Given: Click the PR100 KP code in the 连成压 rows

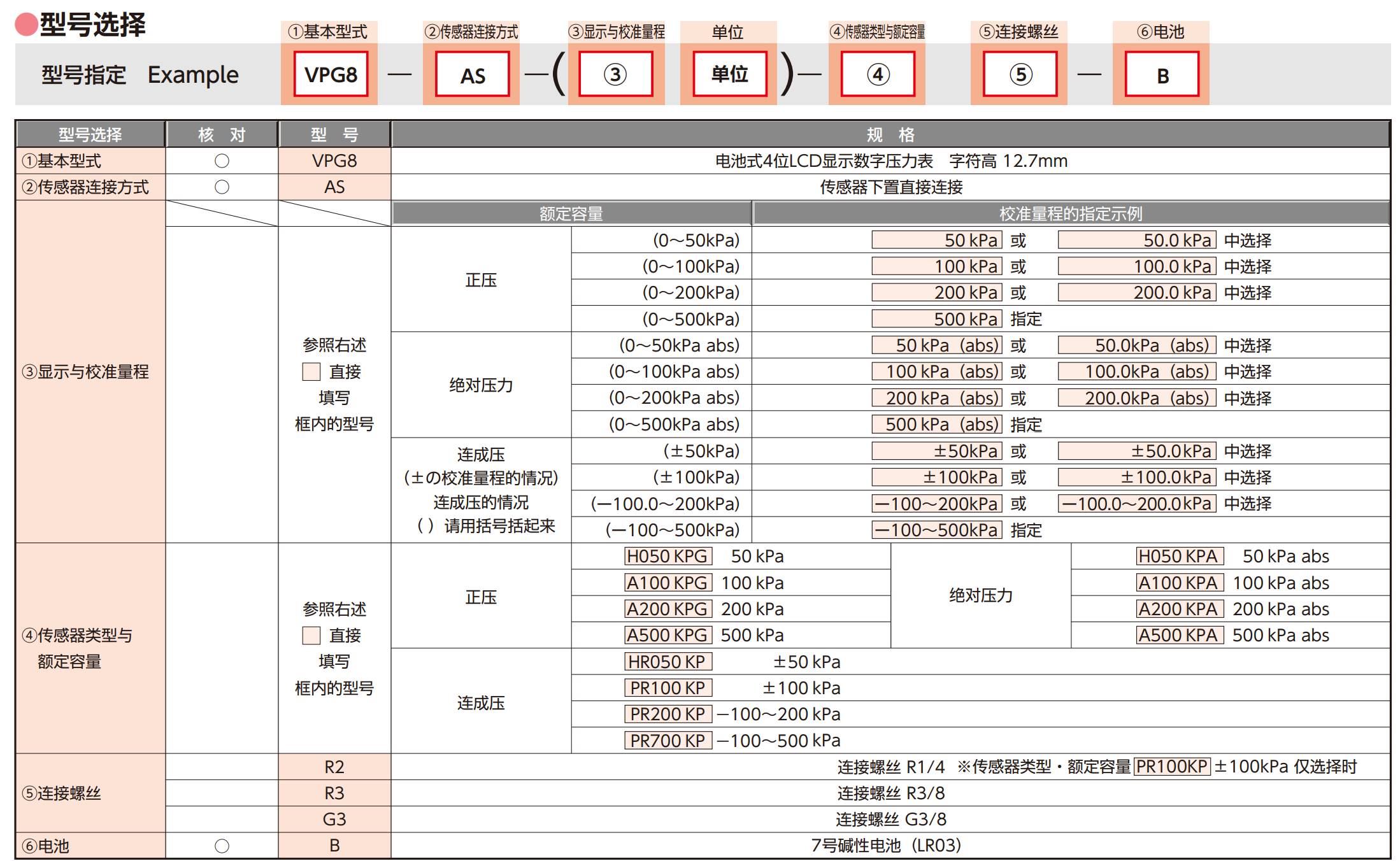Looking at the screenshot, I should coord(668,688).
